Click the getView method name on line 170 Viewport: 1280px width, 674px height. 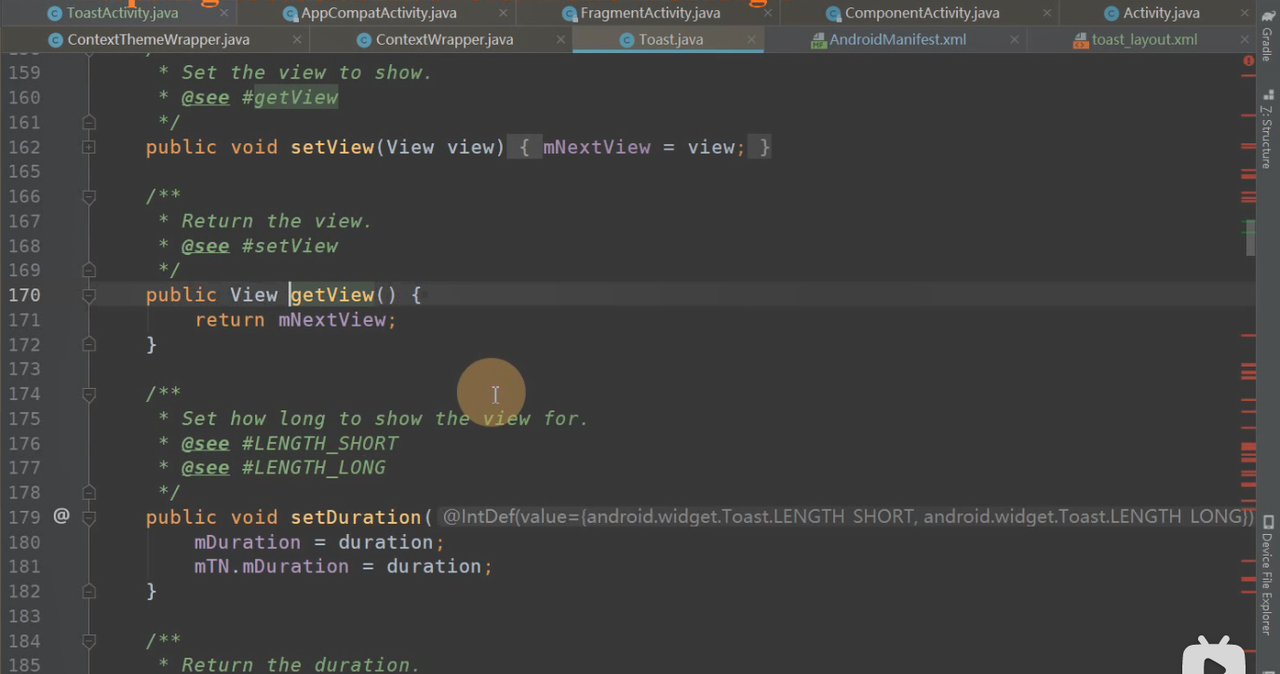point(332,295)
